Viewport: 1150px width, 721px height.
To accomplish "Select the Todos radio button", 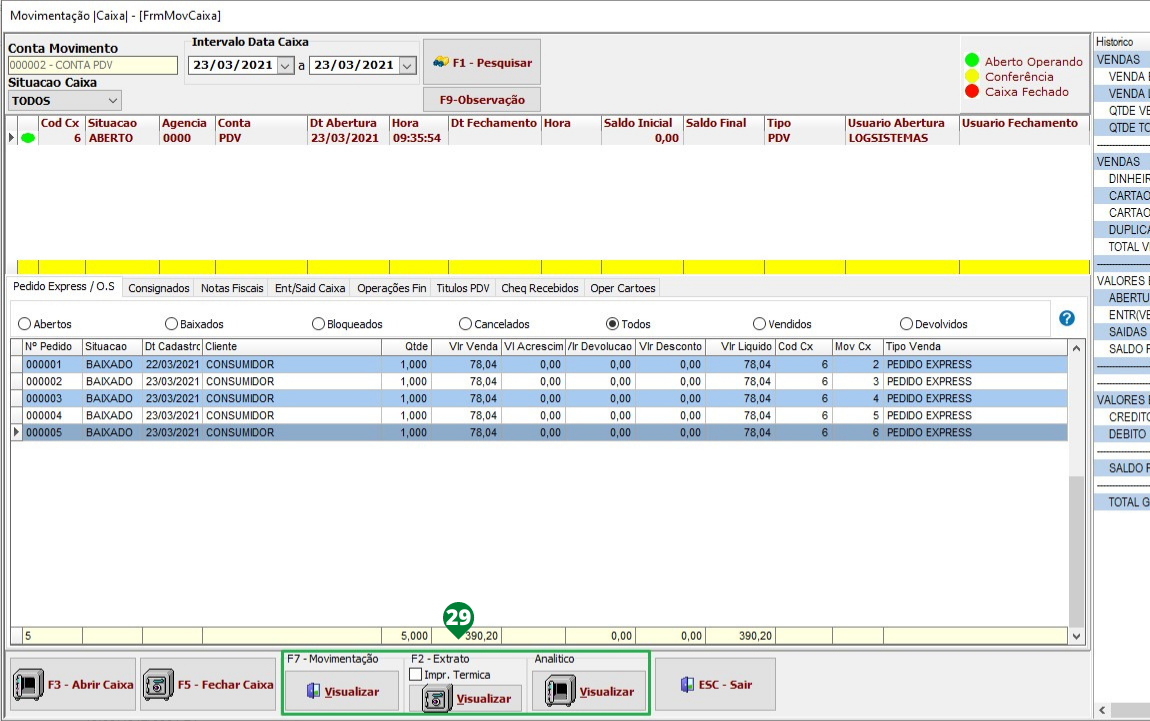I will tap(612, 323).
